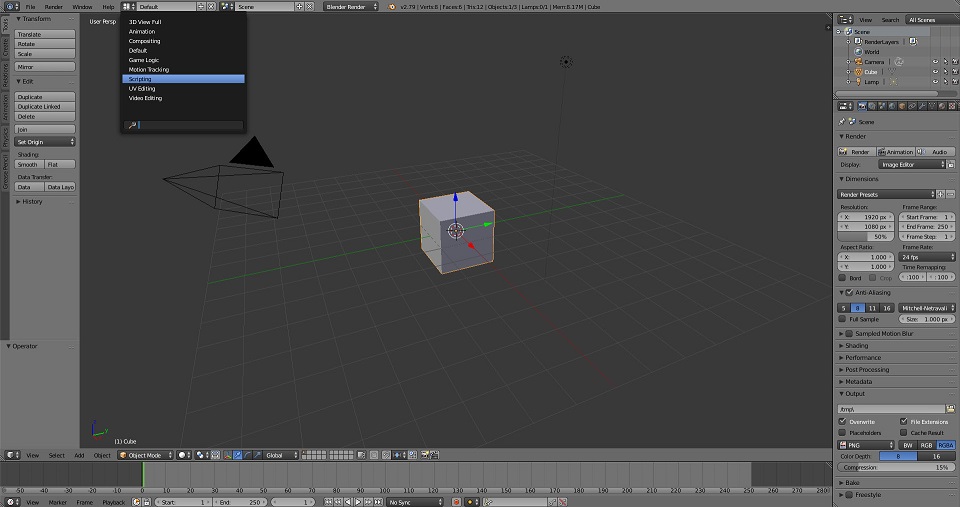Viewport: 960px width, 507px height.
Task: Toggle the auto keyframe record button
Action: click(x=456, y=502)
